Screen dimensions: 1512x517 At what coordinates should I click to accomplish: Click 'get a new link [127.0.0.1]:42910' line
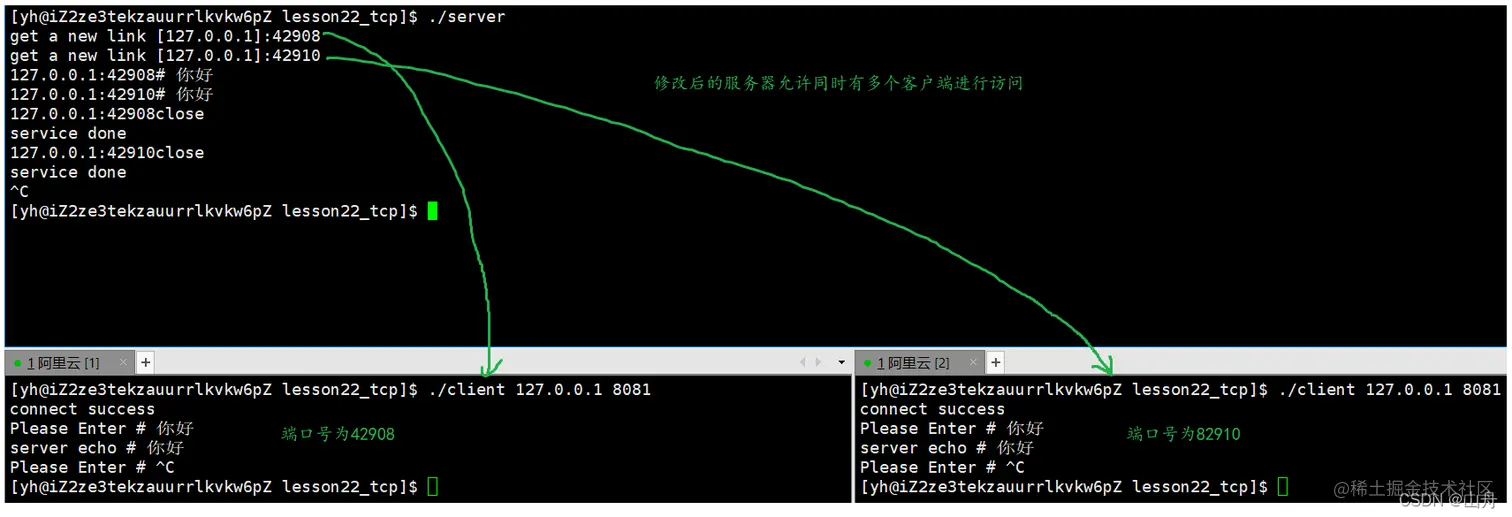165,56
